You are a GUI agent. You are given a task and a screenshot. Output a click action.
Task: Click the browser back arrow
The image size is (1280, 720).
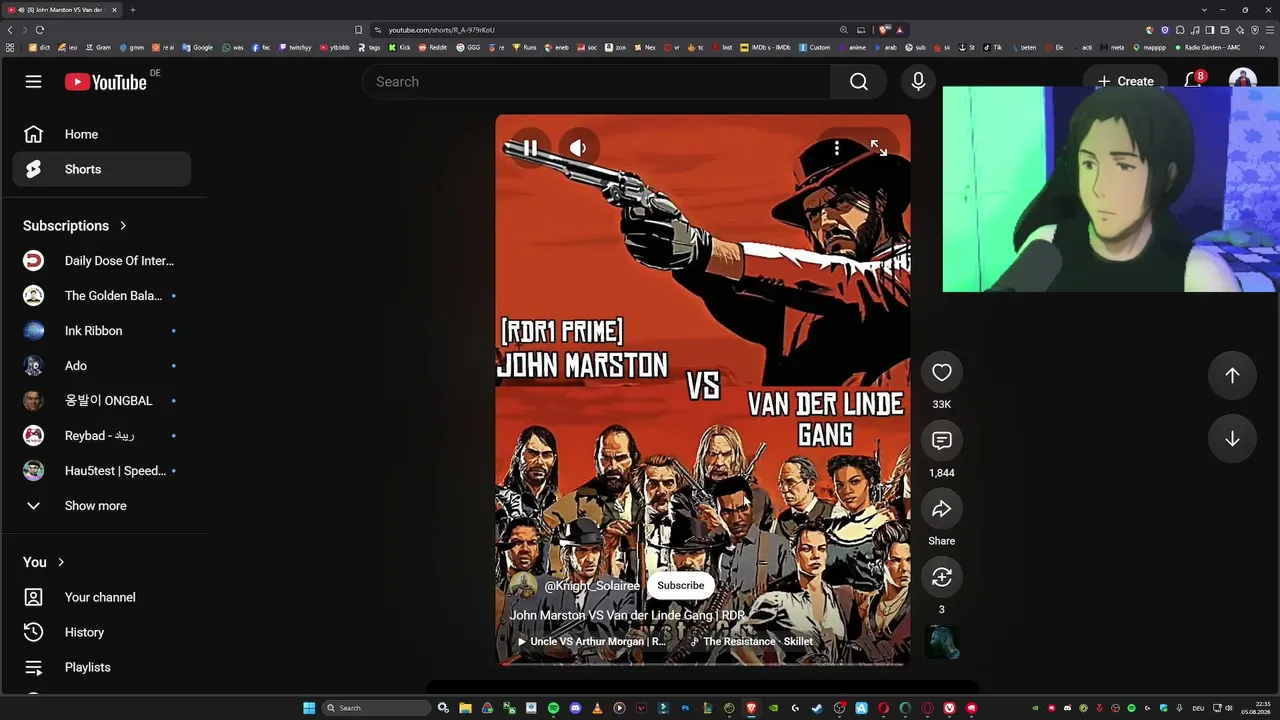tap(10, 30)
